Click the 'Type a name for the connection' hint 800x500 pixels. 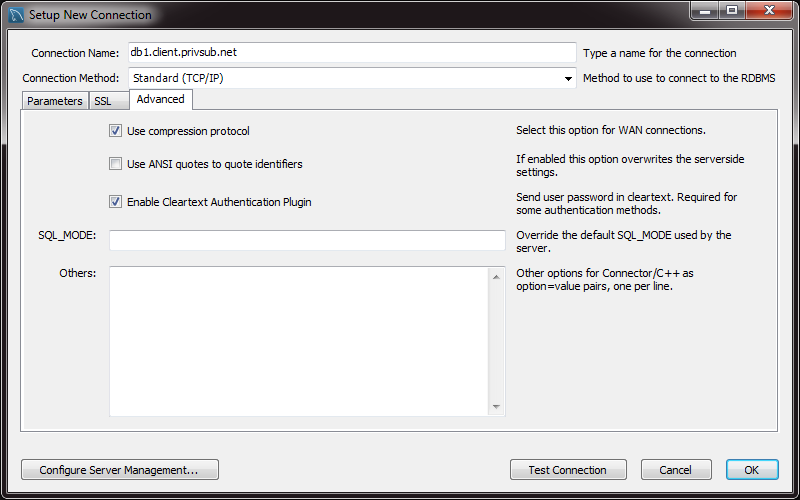point(660,53)
